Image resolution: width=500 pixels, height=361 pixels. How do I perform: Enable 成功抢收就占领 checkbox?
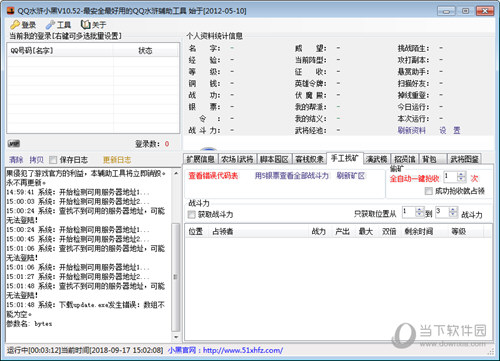pyautogui.click(x=429, y=191)
